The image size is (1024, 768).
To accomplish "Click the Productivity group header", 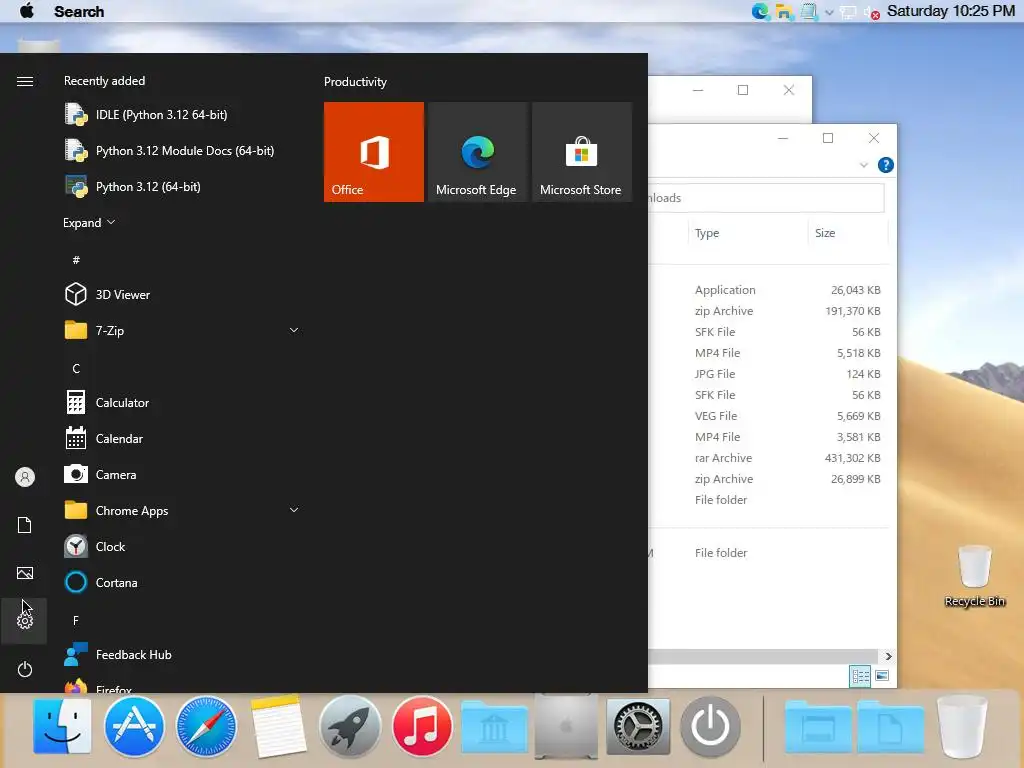I will tap(355, 82).
